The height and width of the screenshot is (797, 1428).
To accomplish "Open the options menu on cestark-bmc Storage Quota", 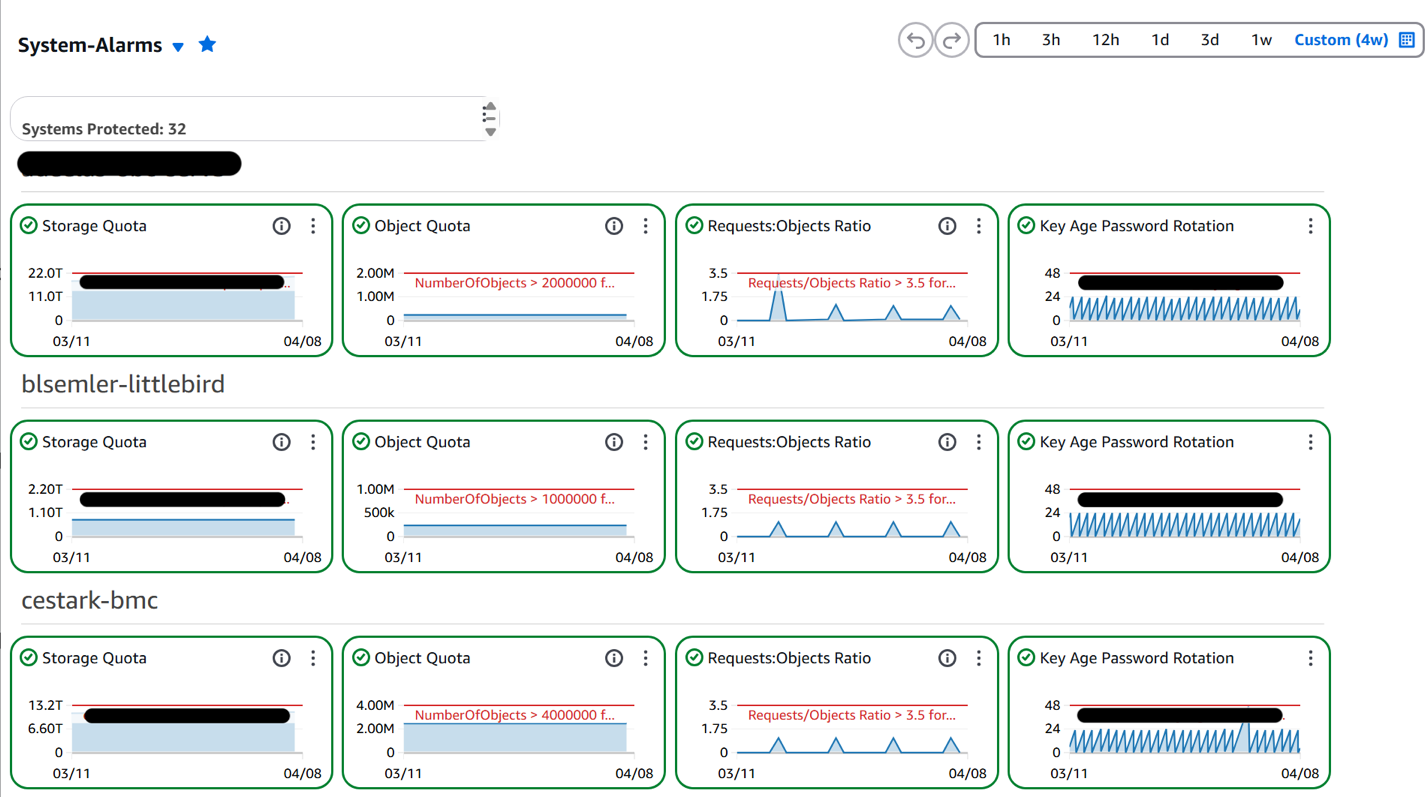I will click(x=313, y=658).
